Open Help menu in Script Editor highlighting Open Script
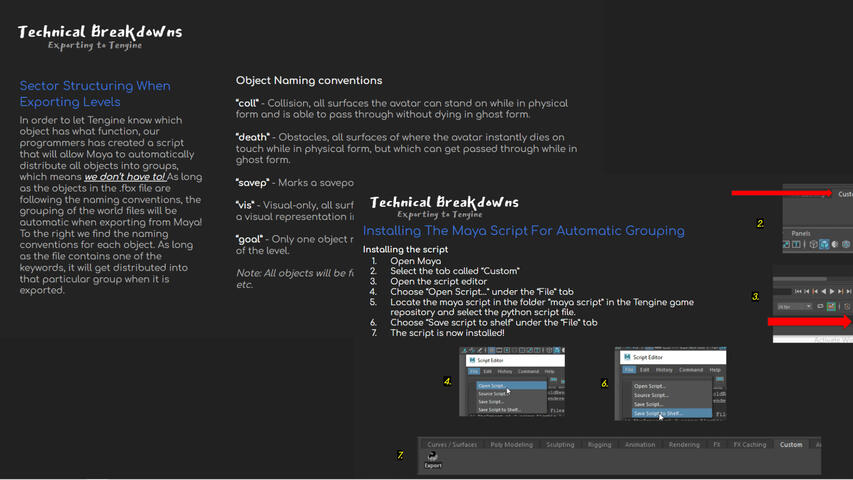Image resolution: width=853 pixels, height=480 pixels. (549, 371)
